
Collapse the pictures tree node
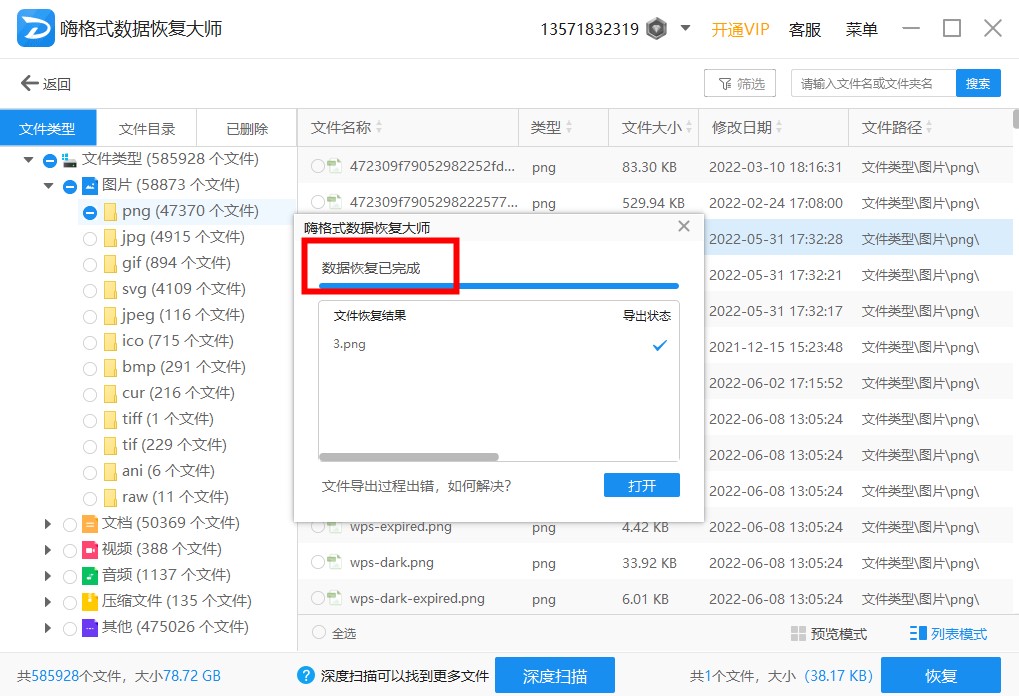tap(48, 186)
